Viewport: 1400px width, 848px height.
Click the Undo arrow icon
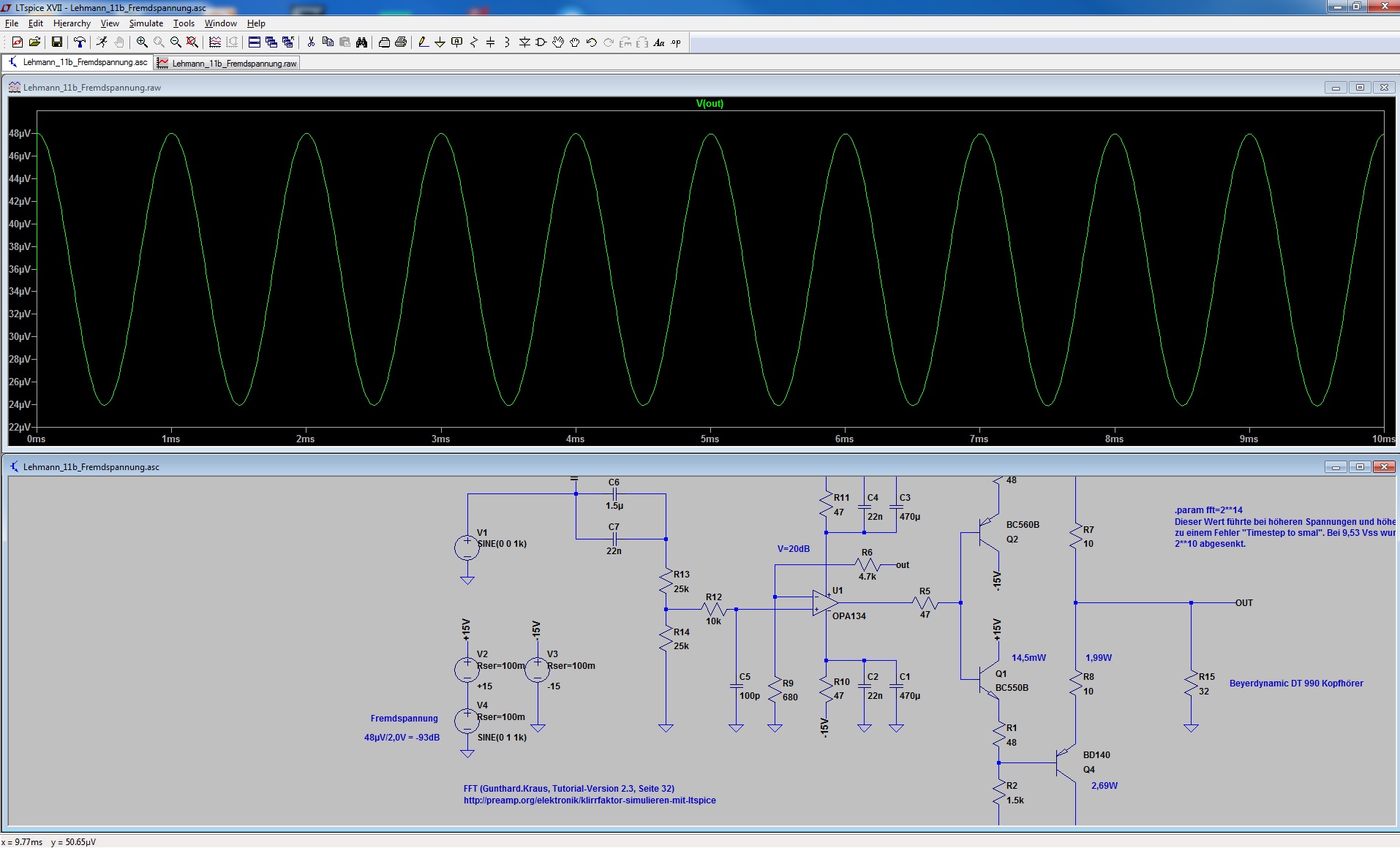592,42
